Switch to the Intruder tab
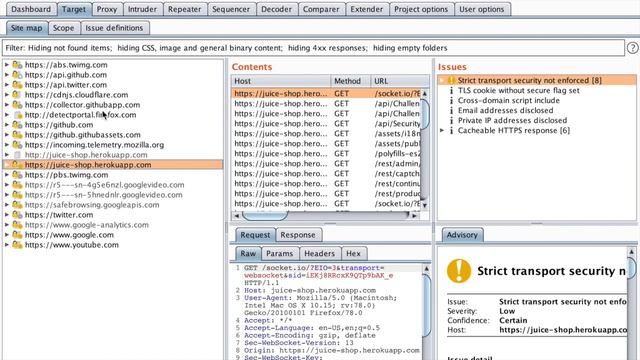The height and width of the screenshot is (360, 640). [142, 9]
